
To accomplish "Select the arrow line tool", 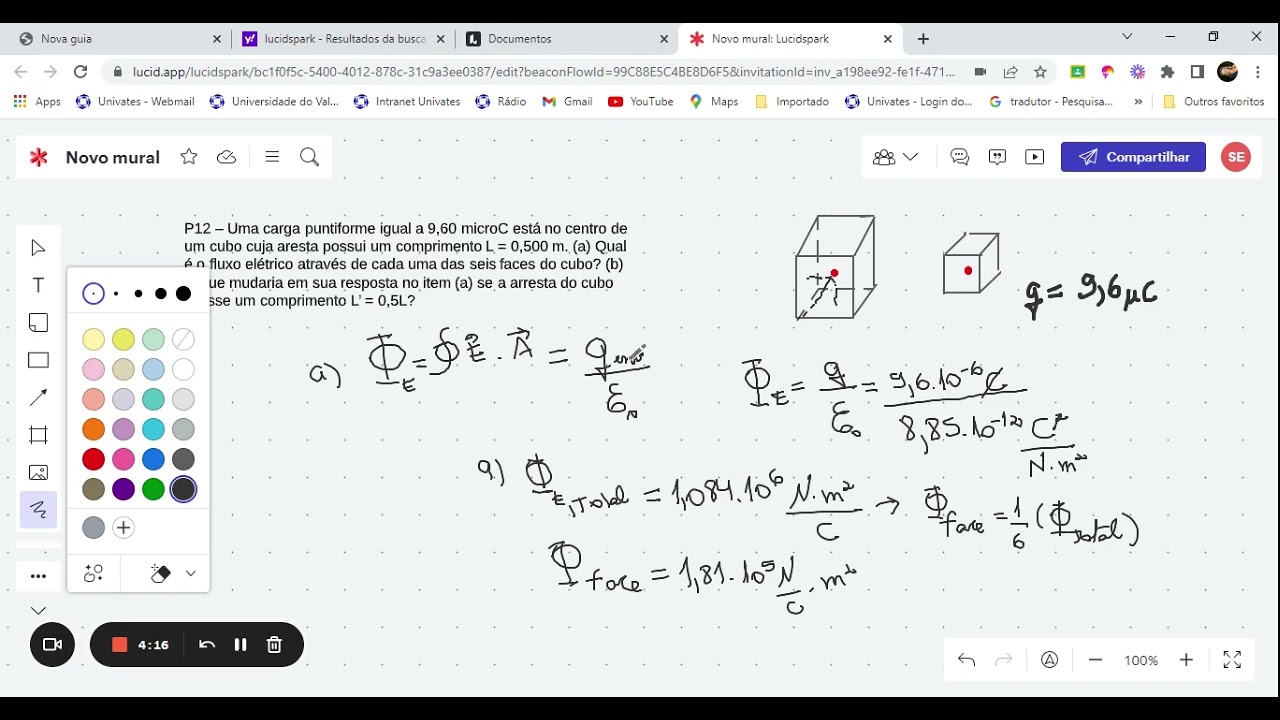I will tap(38, 398).
